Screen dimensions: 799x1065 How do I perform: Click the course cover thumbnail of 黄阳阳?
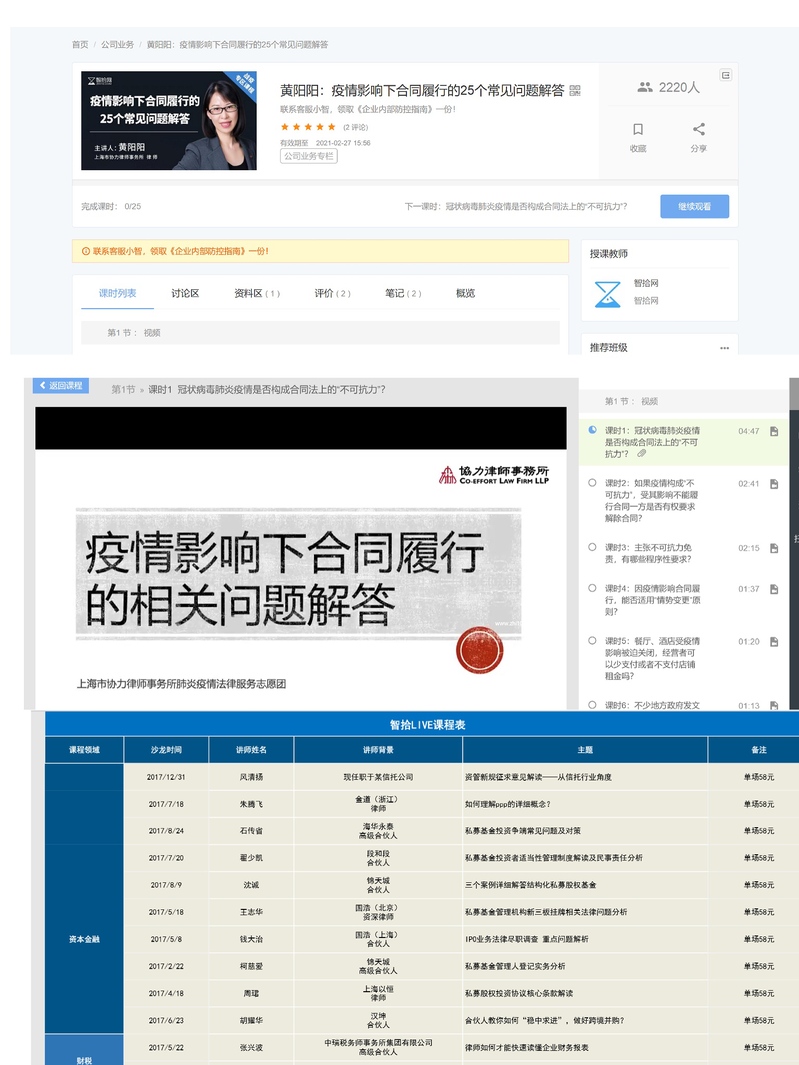pyautogui.click(x=168, y=120)
